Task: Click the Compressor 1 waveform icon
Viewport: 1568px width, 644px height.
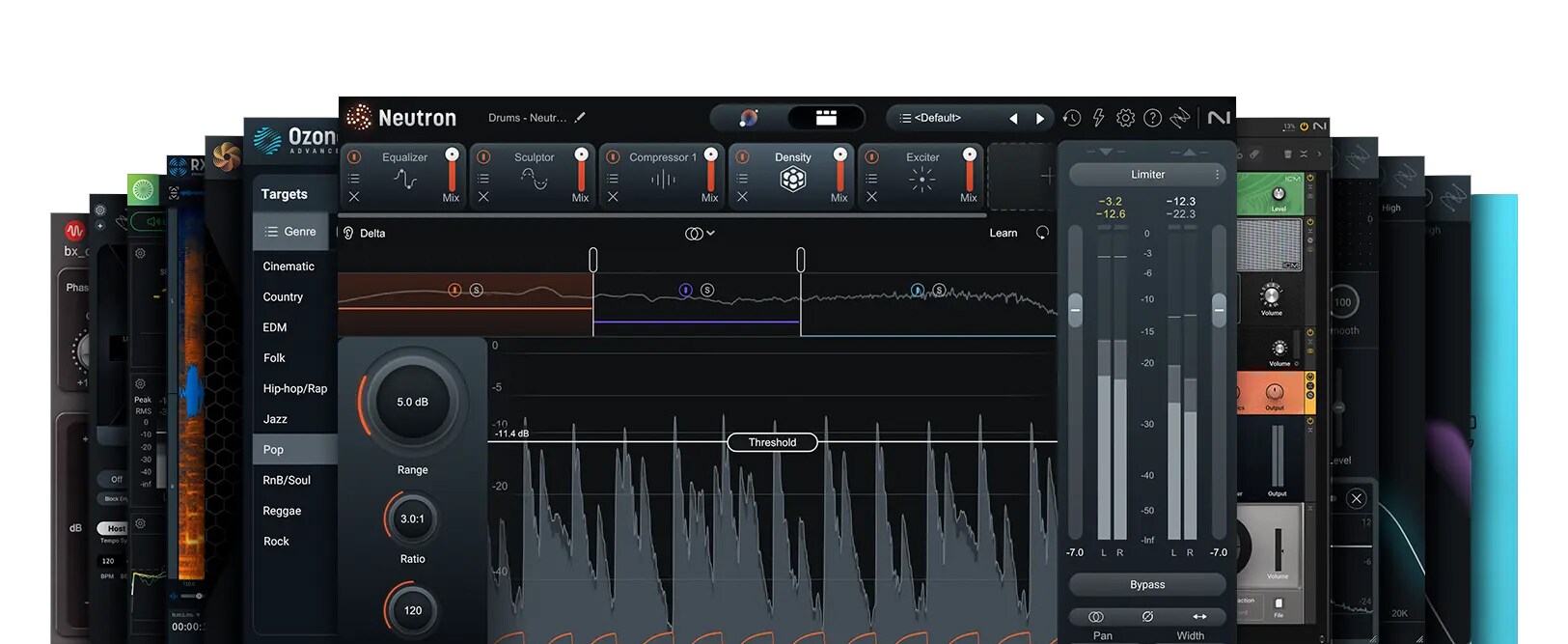Action: [663, 179]
